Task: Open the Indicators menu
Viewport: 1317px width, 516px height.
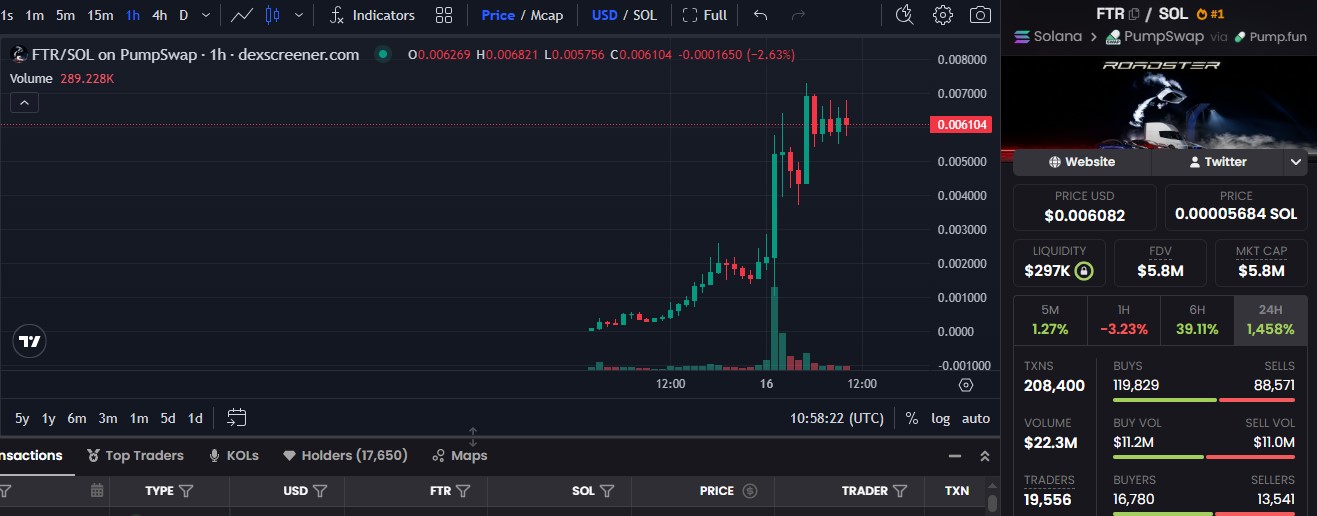Action: pos(373,15)
